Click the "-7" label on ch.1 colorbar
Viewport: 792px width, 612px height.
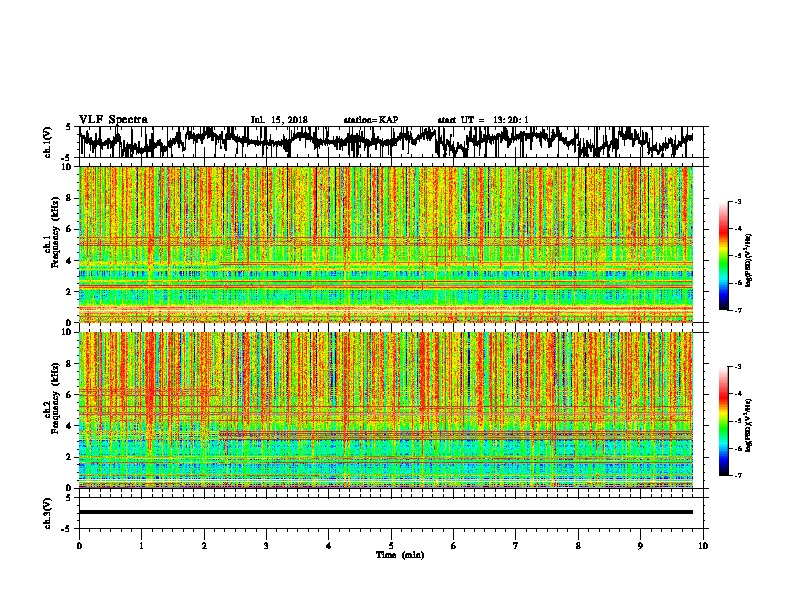point(737,310)
